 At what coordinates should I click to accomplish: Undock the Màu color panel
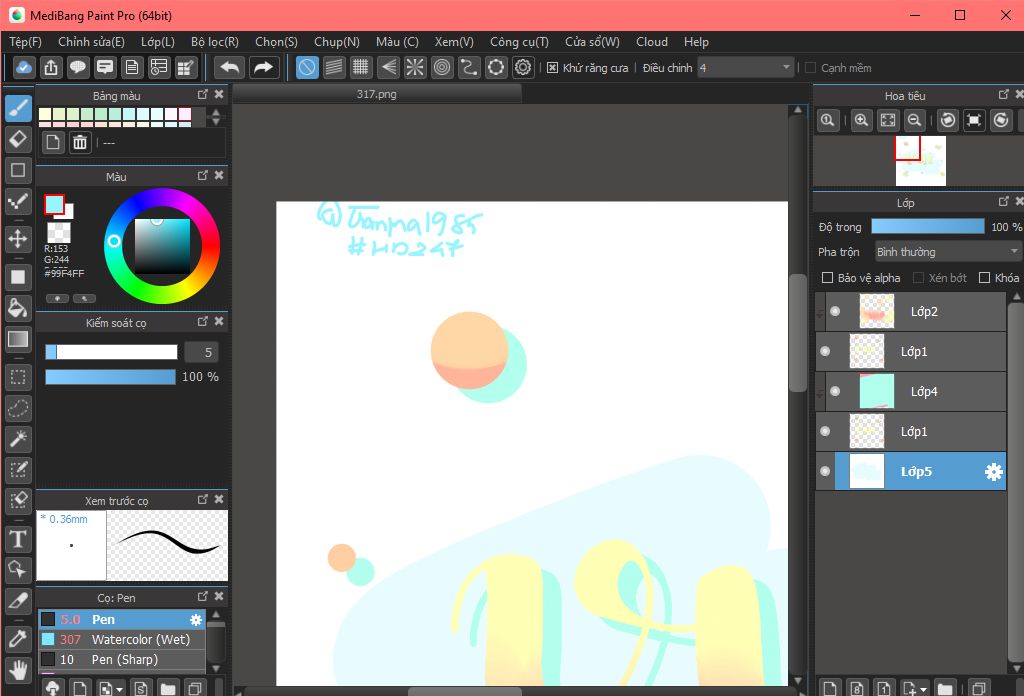pyautogui.click(x=203, y=176)
